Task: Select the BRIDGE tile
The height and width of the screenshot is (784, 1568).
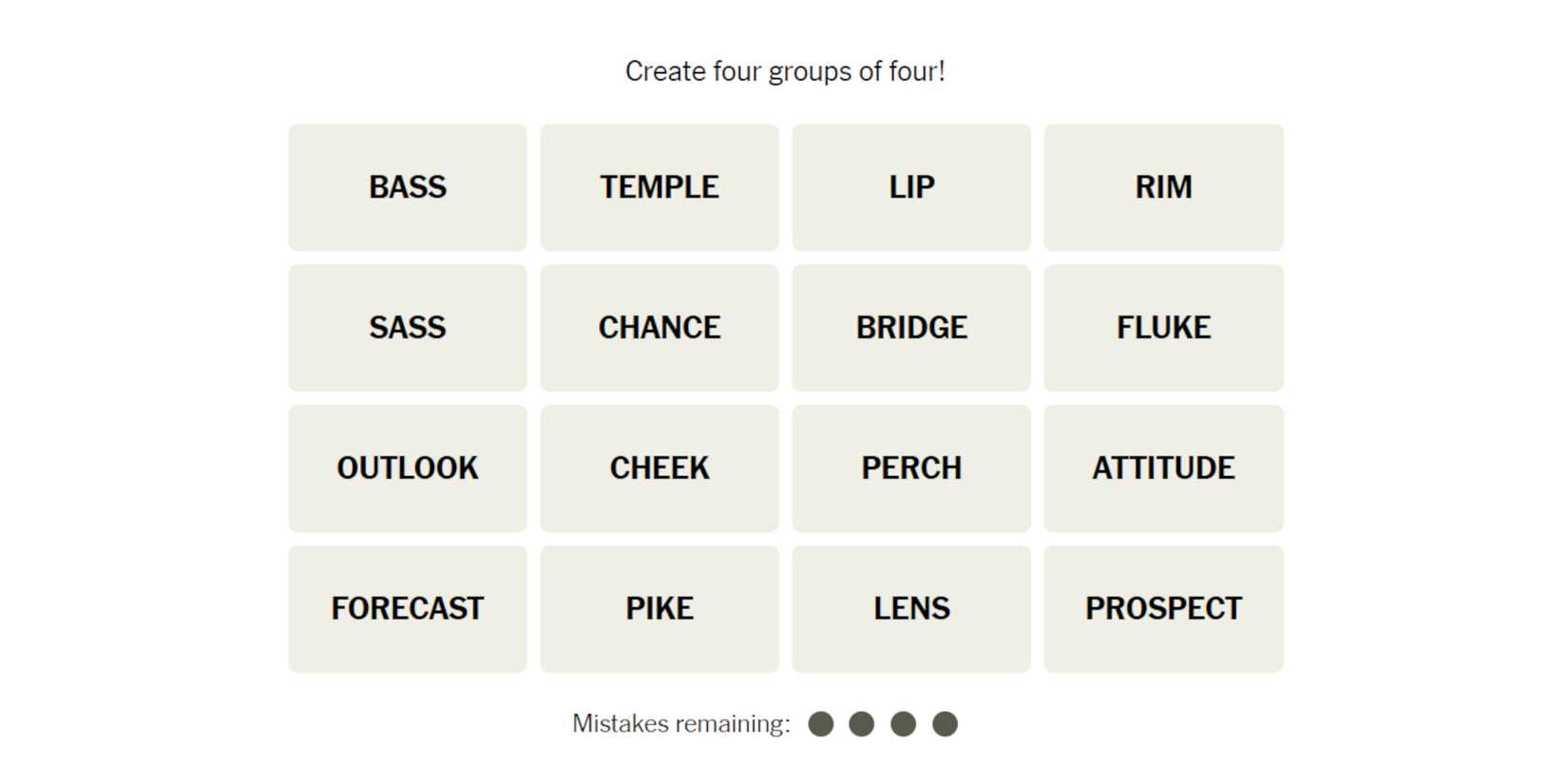Action: click(x=911, y=328)
